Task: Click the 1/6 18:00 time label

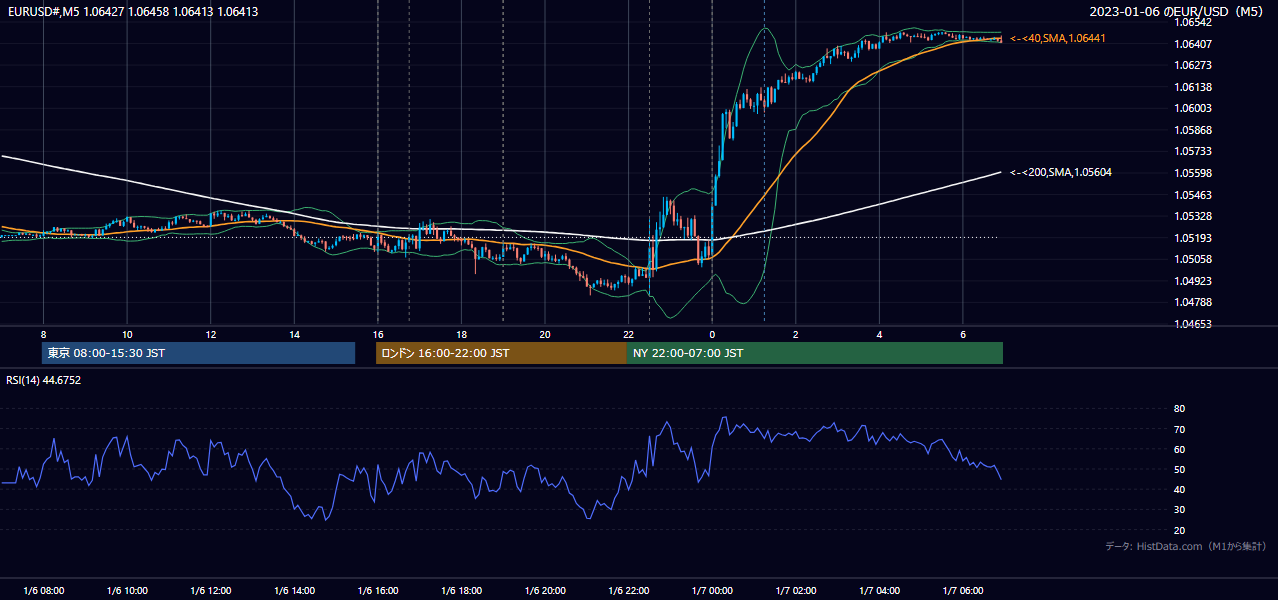Action: (461, 591)
